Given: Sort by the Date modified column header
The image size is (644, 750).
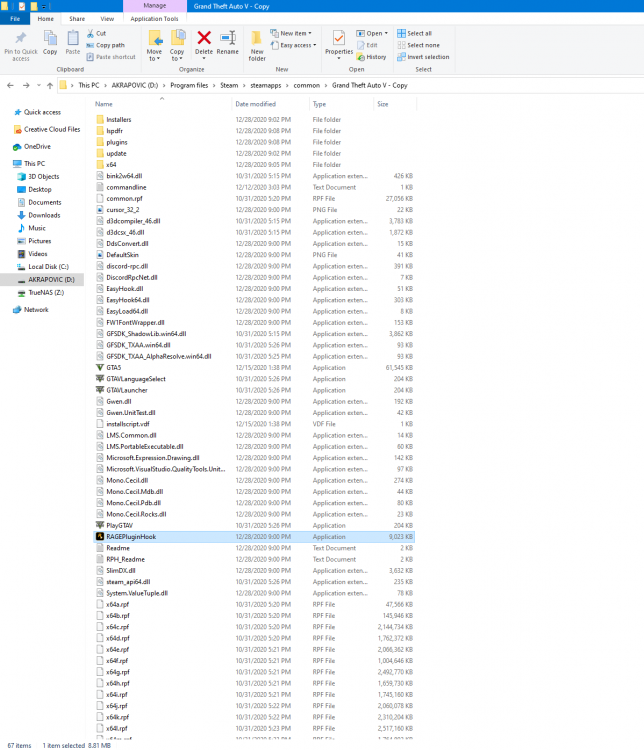Looking at the screenshot, I should (x=255, y=104).
